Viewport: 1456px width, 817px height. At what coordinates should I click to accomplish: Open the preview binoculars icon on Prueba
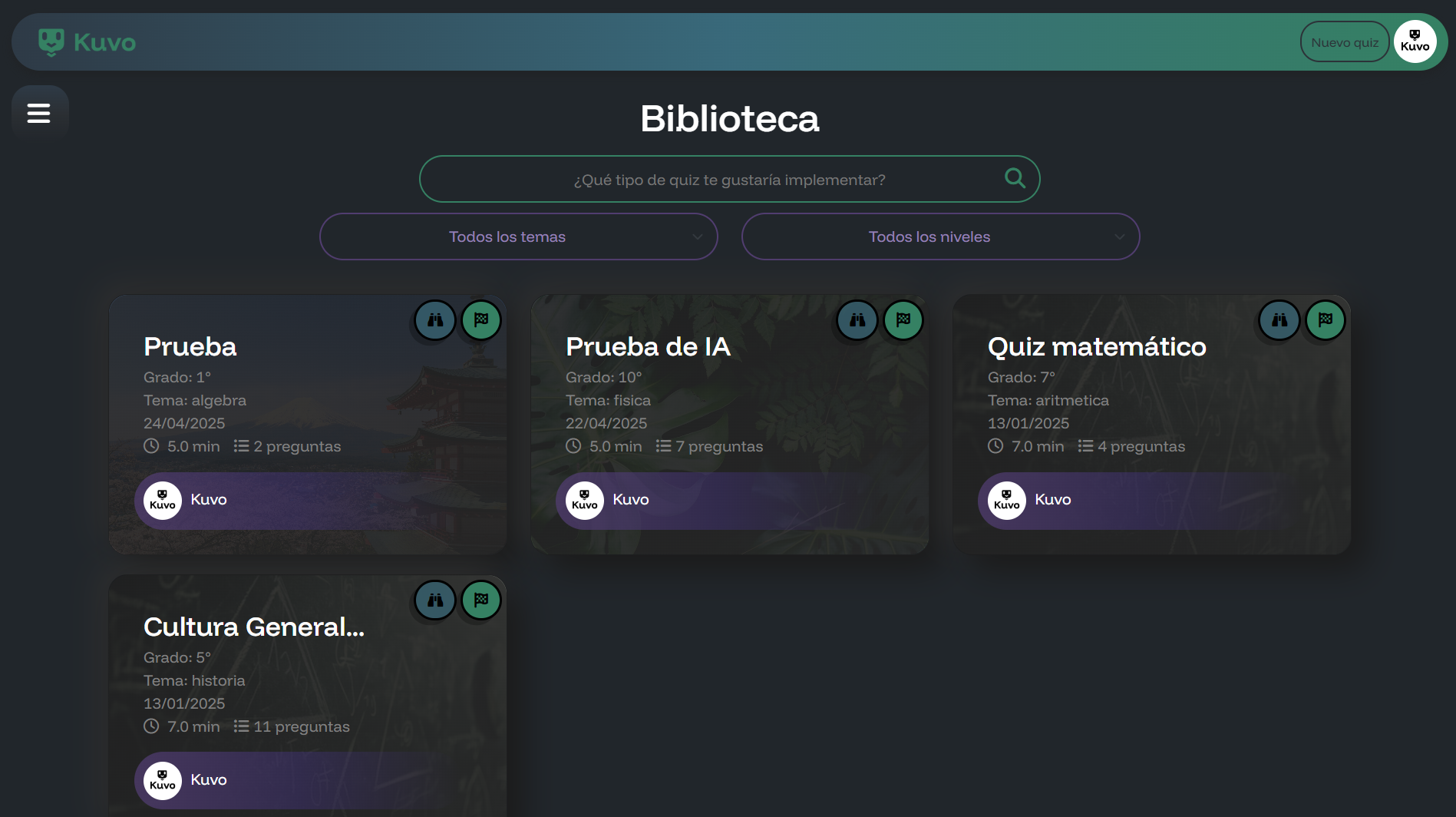tap(434, 320)
